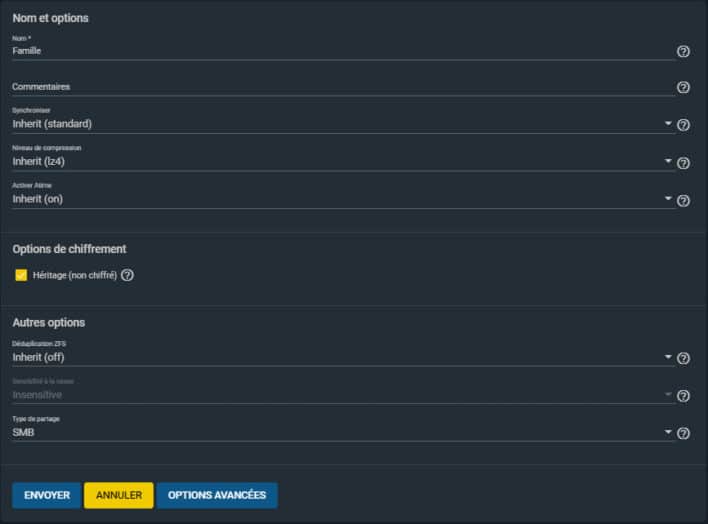This screenshot has height=524, width=708.
Task: Open help for the Commentaires field
Action: click(683, 87)
